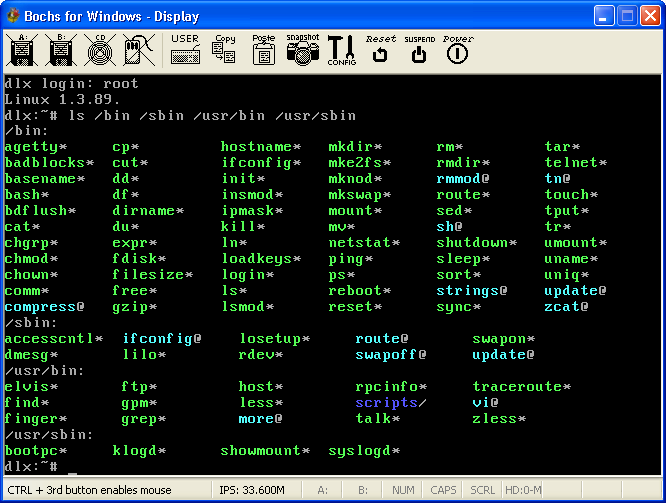The image size is (666, 503).
Task: Click the USER keyboard shortcut button
Action: (185, 50)
